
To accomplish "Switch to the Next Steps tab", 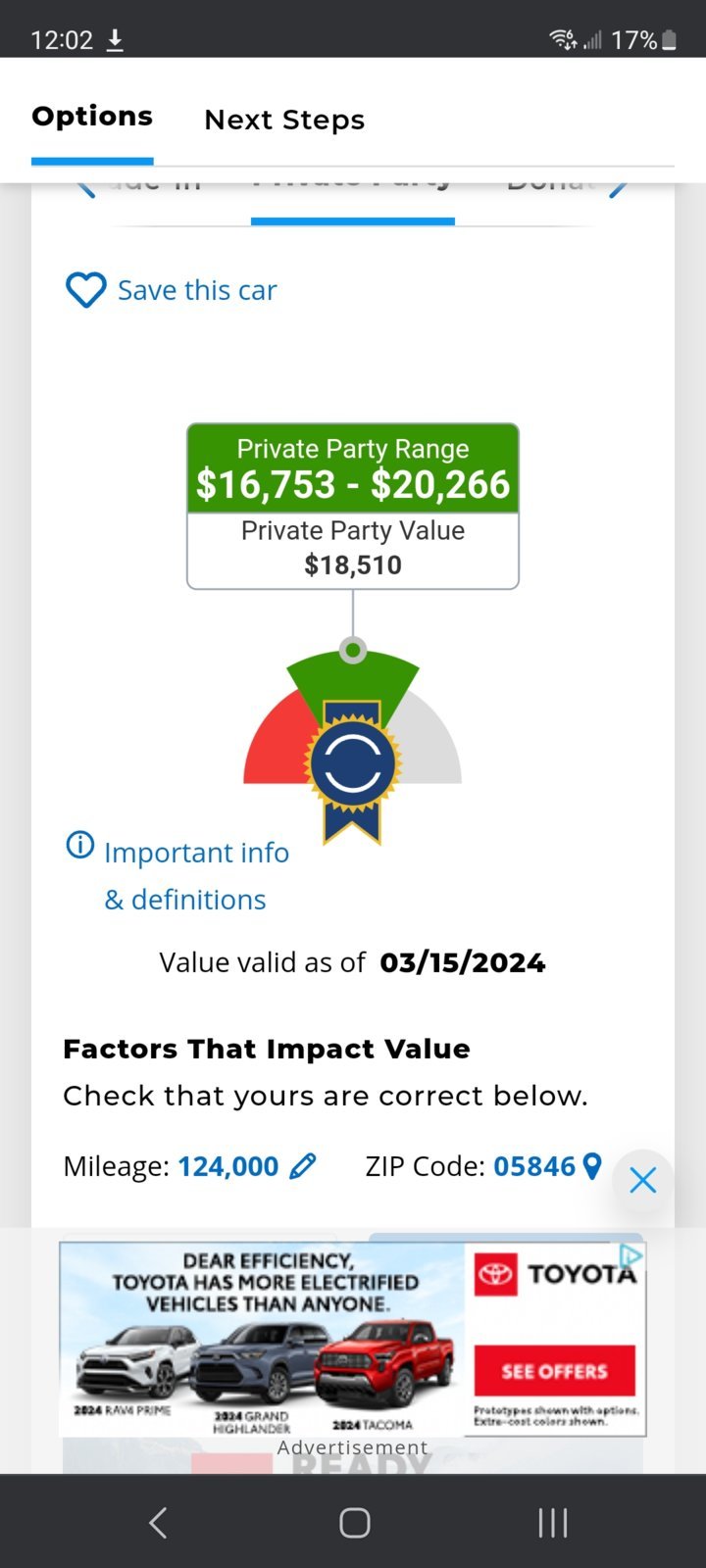I will coord(284,120).
